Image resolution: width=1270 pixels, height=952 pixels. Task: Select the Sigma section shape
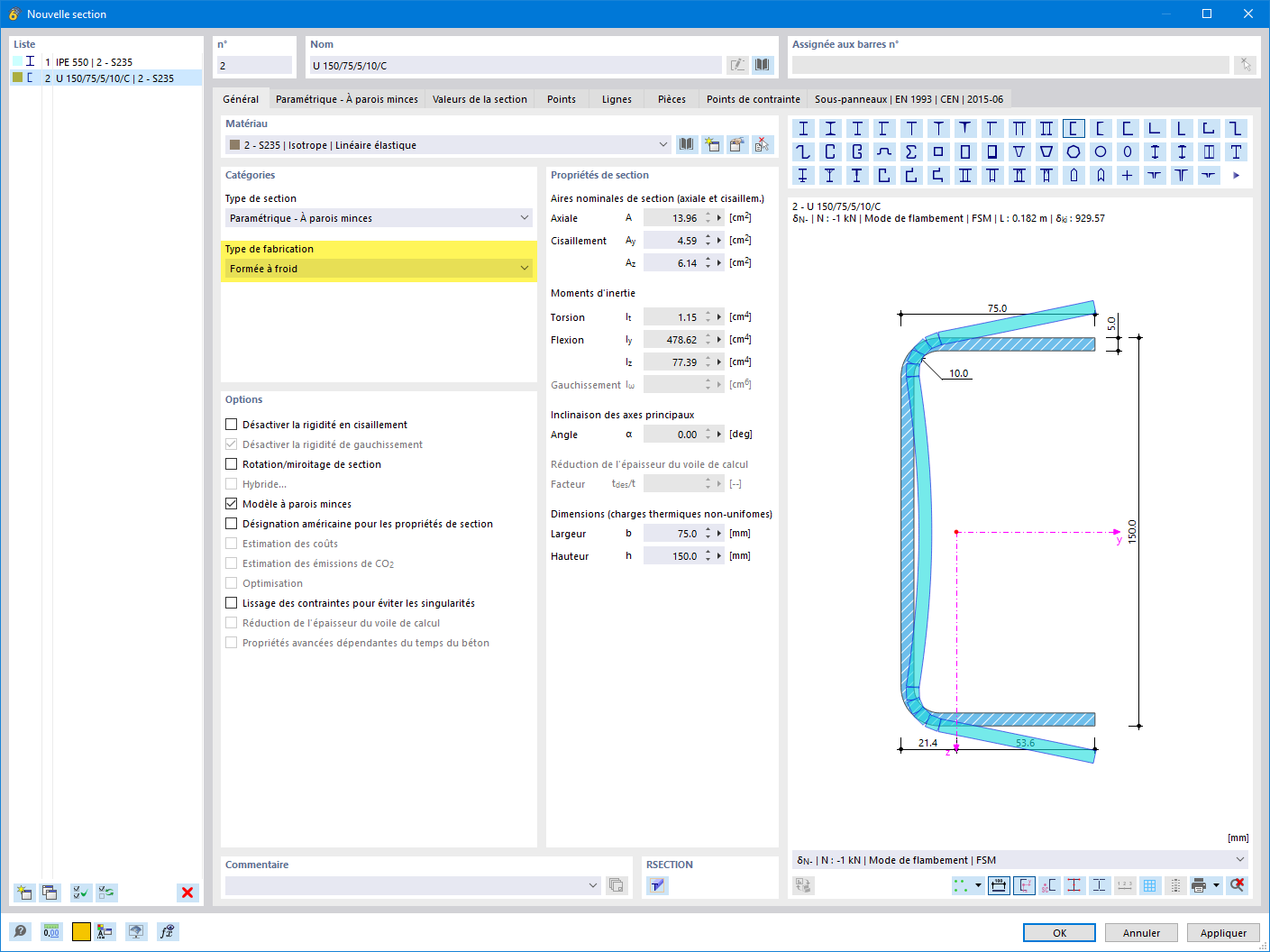(911, 151)
